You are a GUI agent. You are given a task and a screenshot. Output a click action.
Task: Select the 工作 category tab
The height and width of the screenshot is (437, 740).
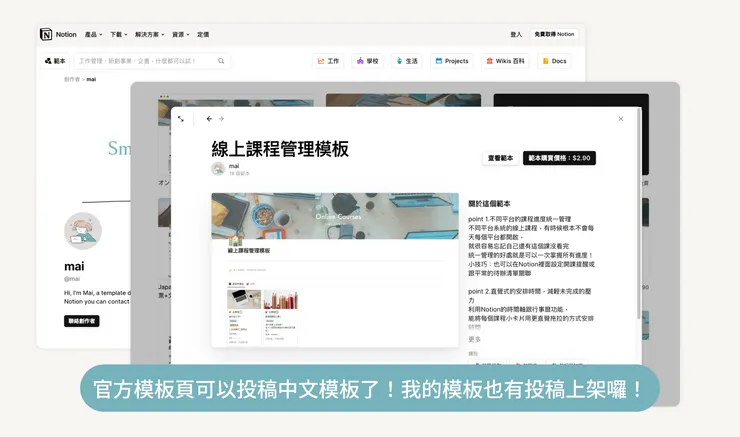328,61
